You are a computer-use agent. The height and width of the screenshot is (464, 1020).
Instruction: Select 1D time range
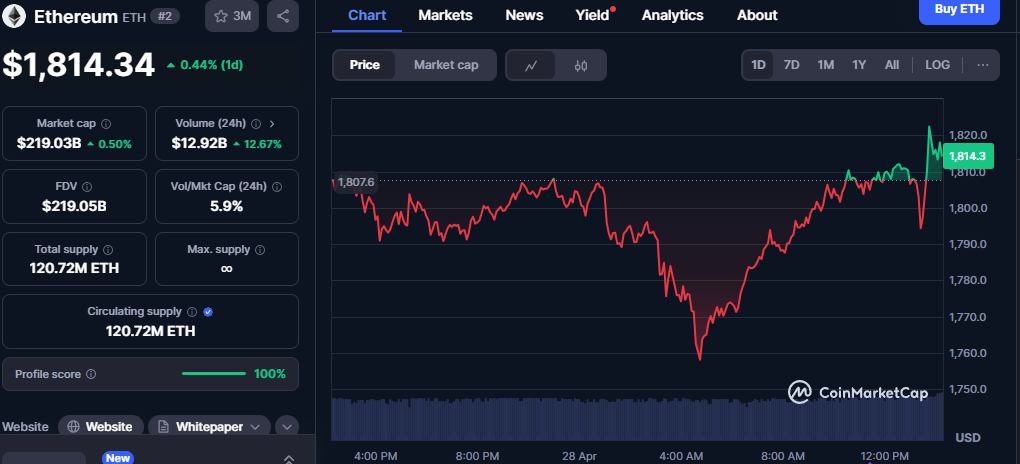[x=758, y=65]
